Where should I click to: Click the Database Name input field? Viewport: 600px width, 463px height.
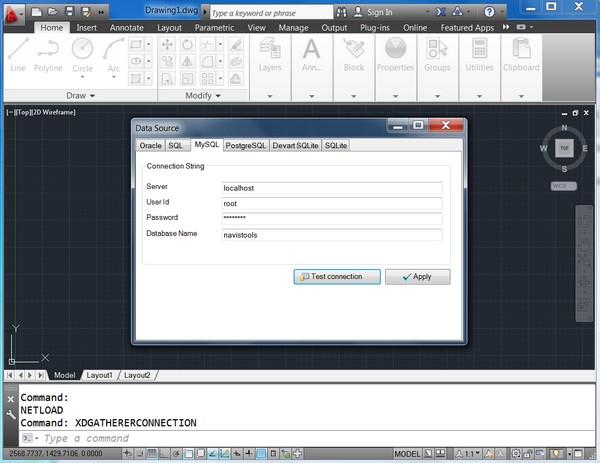pyautogui.click(x=332, y=235)
